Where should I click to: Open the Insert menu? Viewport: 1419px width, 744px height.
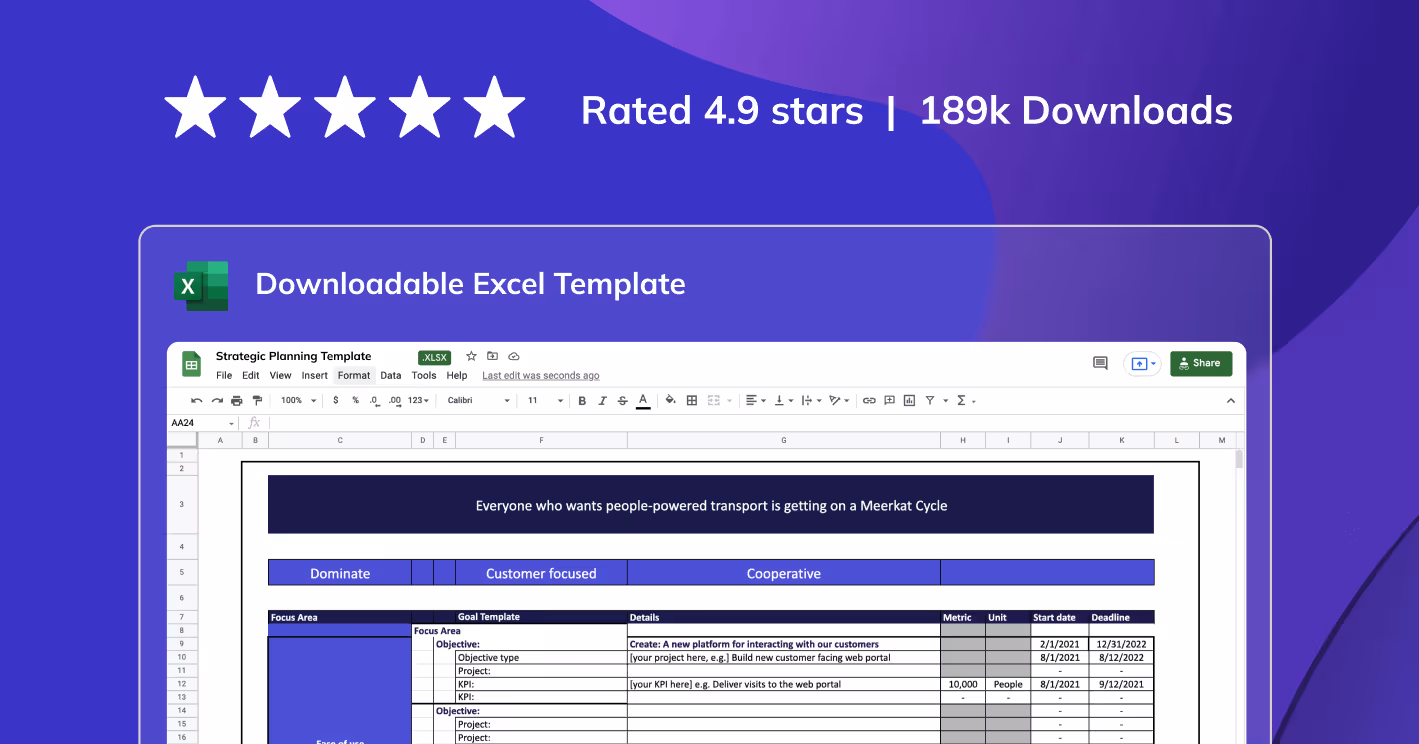point(315,376)
